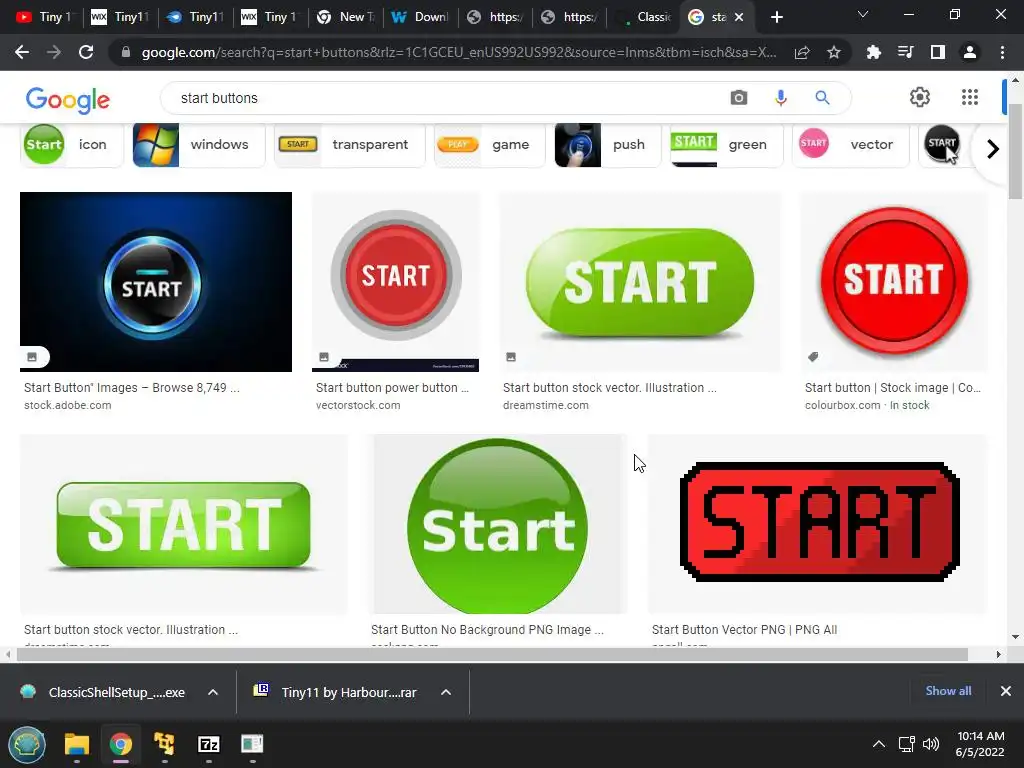The image size is (1024, 768).
Task: Open the green pill START button image
Action: (x=640, y=281)
